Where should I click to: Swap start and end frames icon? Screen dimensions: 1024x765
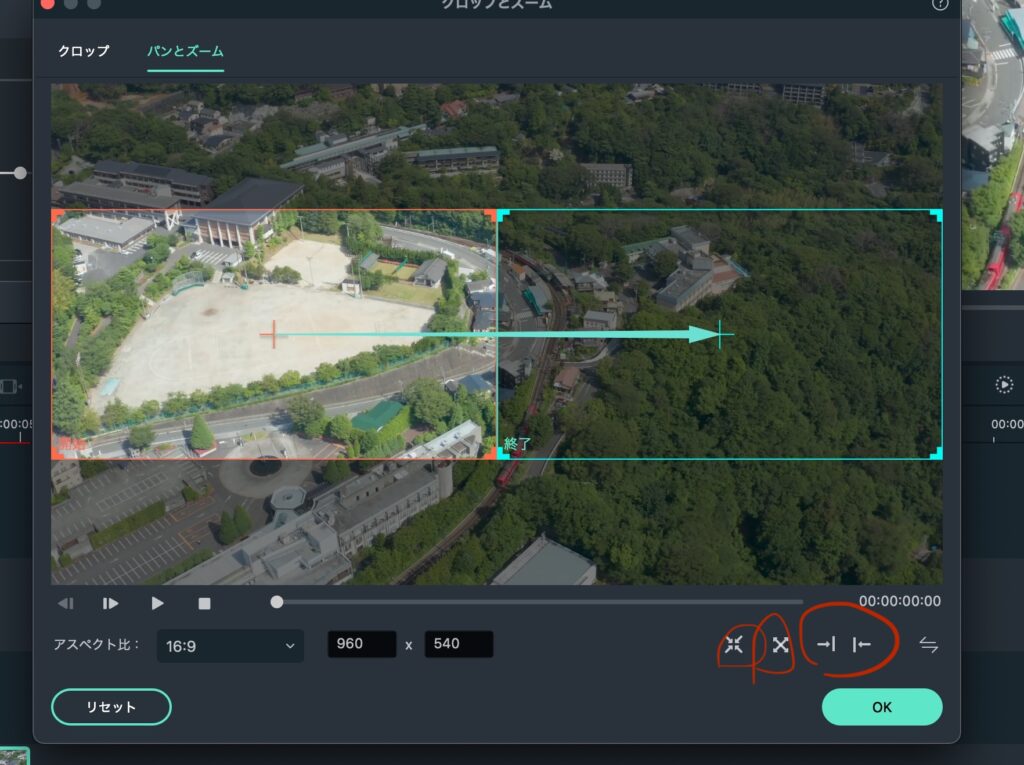click(929, 645)
